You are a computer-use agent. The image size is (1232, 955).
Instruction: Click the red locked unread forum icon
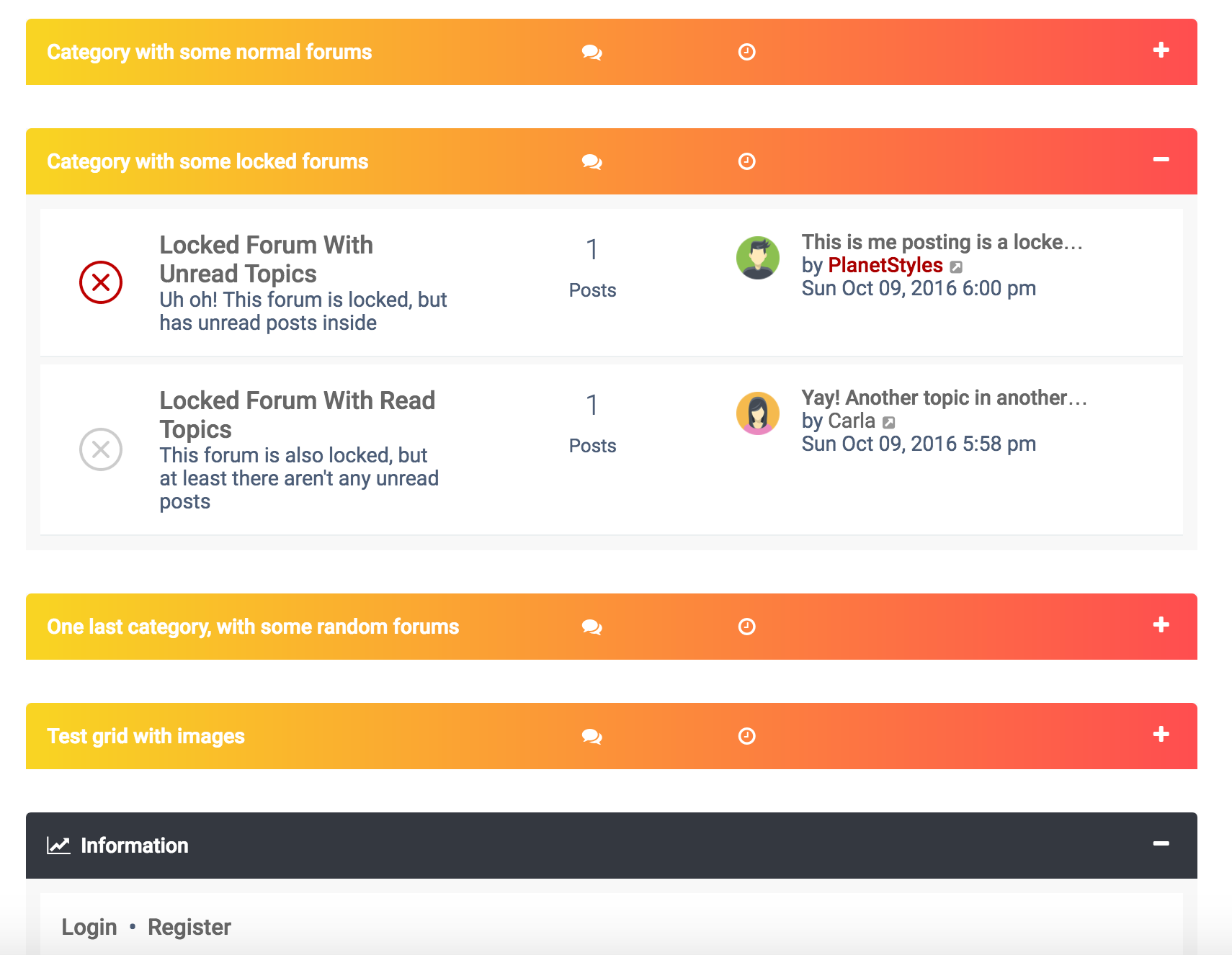(101, 282)
